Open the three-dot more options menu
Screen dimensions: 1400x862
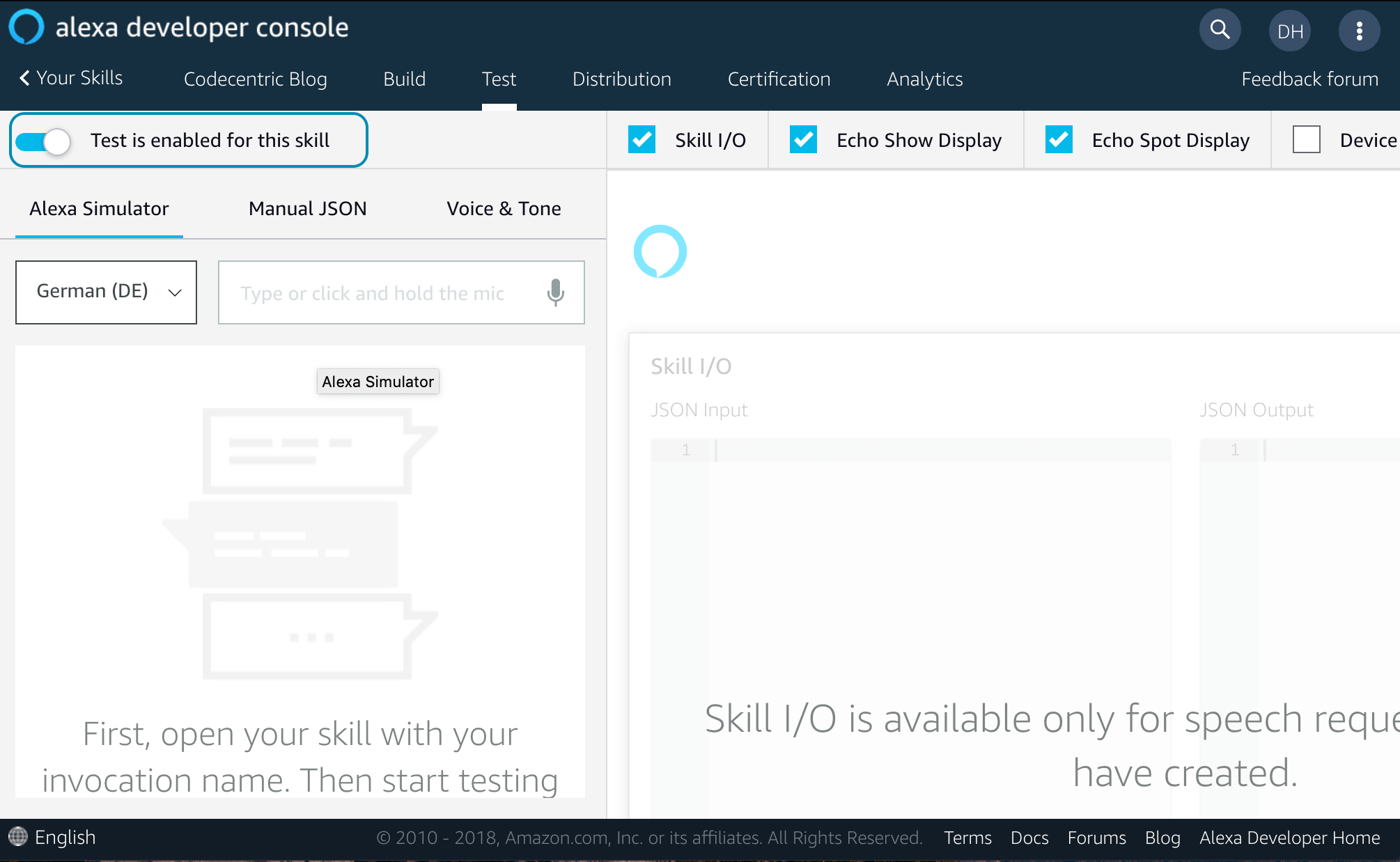pyautogui.click(x=1359, y=31)
